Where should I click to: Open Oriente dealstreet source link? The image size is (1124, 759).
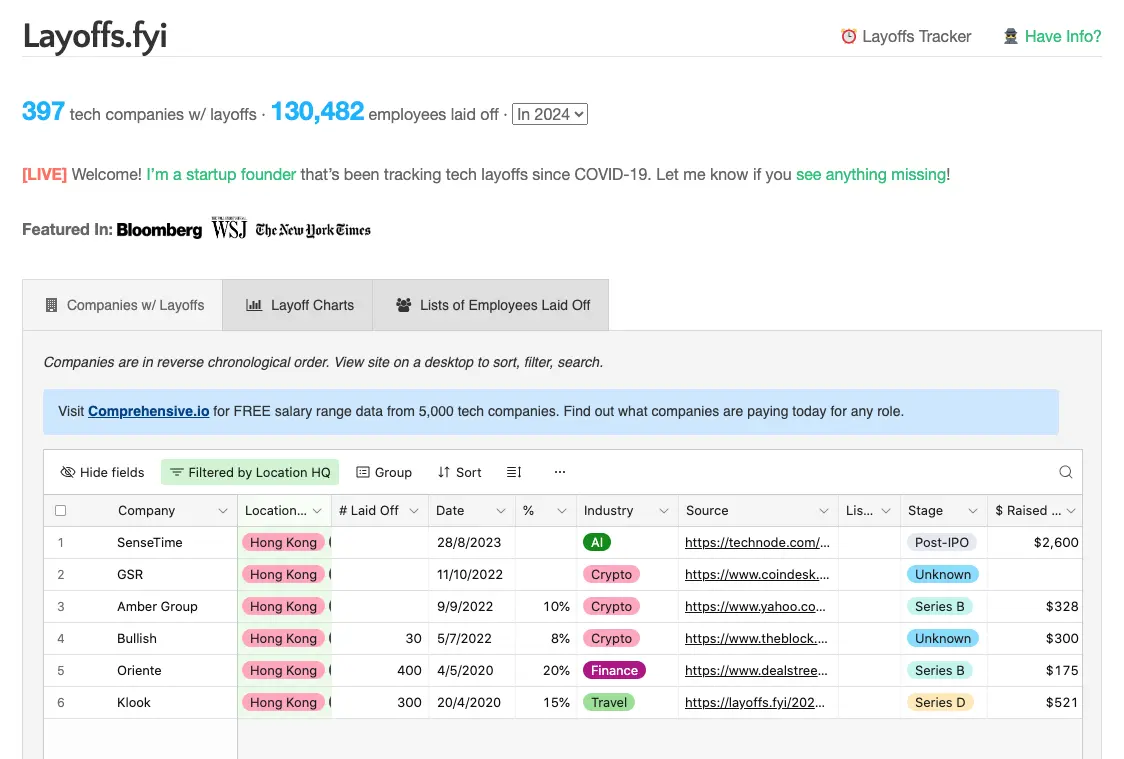tap(756, 670)
